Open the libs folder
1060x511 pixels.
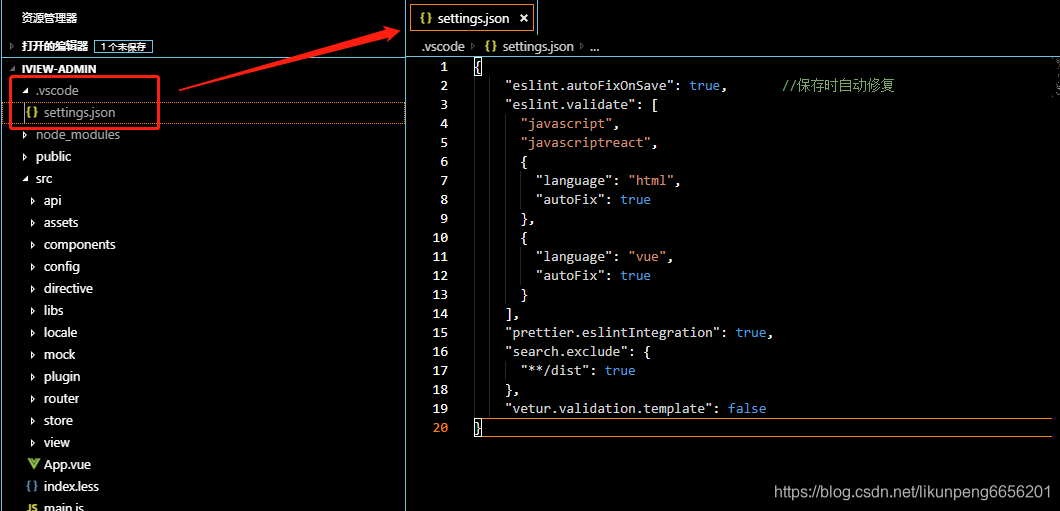[53, 310]
